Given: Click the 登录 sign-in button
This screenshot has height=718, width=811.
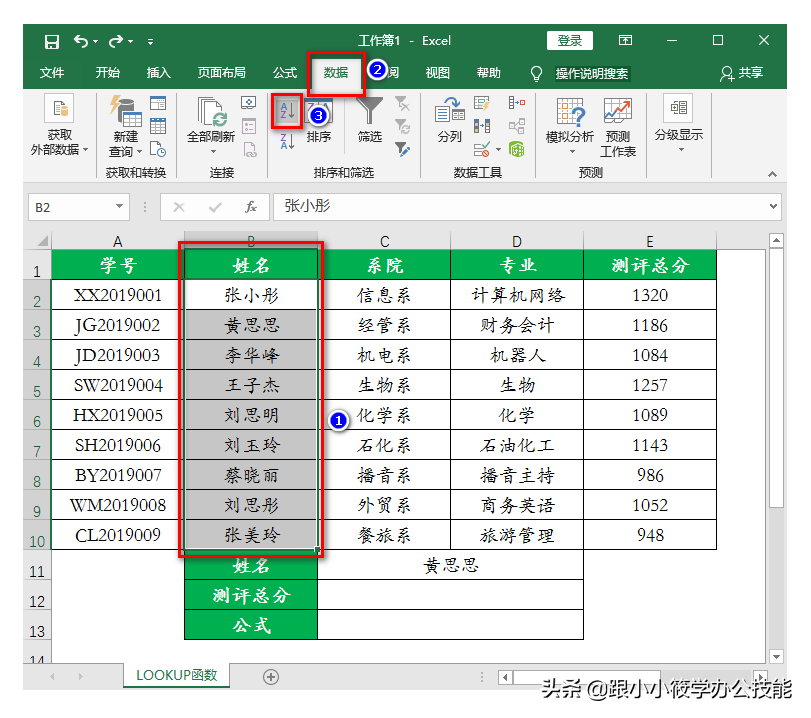Looking at the screenshot, I should point(569,40).
